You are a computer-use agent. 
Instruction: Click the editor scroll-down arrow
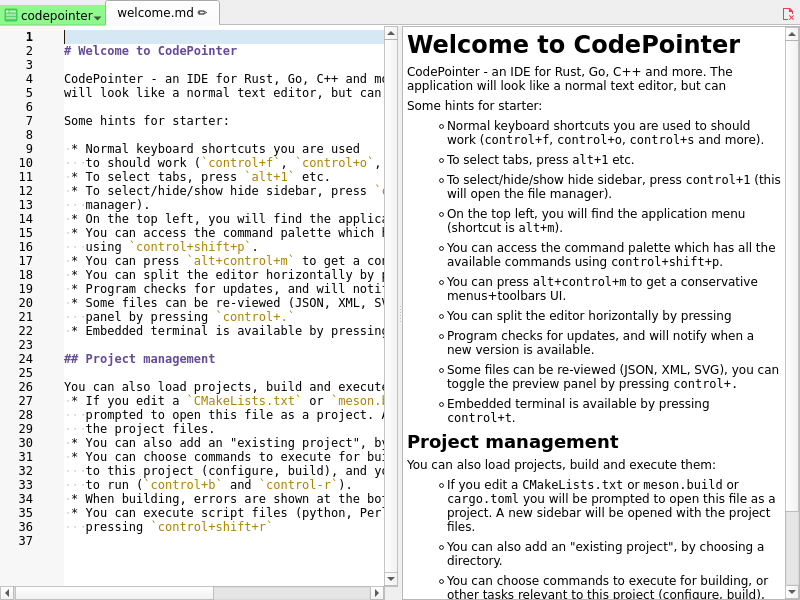391,579
